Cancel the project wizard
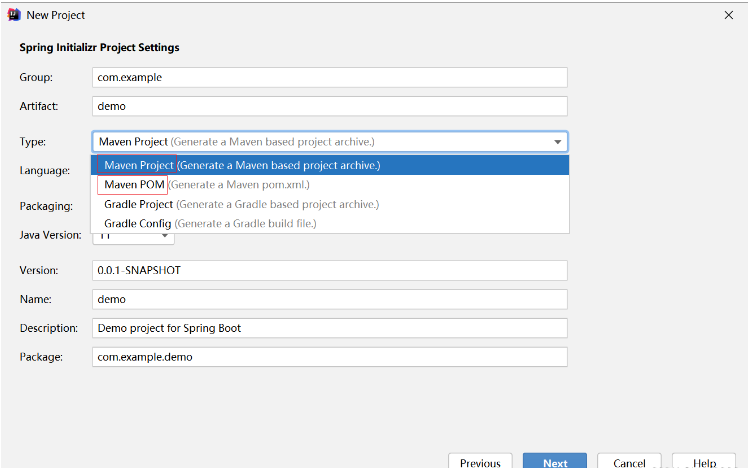Image resolution: width=753 pixels, height=468 pixels. pos(629,462)
